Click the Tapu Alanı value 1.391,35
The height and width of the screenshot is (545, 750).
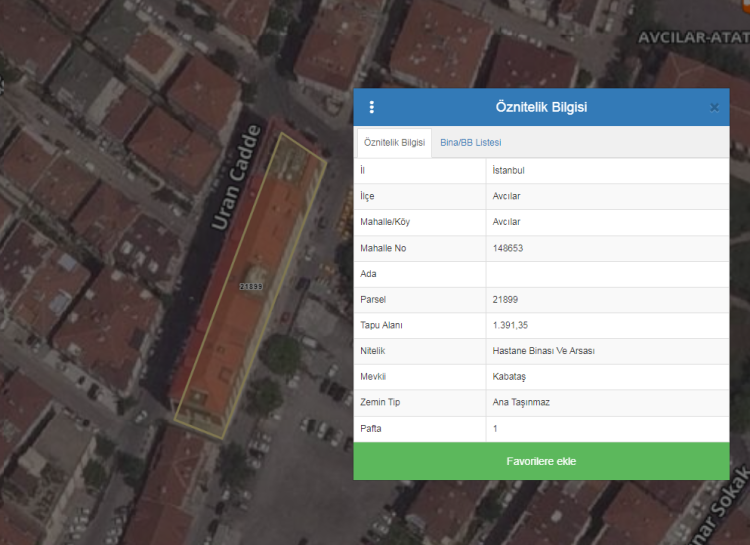pos(510,325)
